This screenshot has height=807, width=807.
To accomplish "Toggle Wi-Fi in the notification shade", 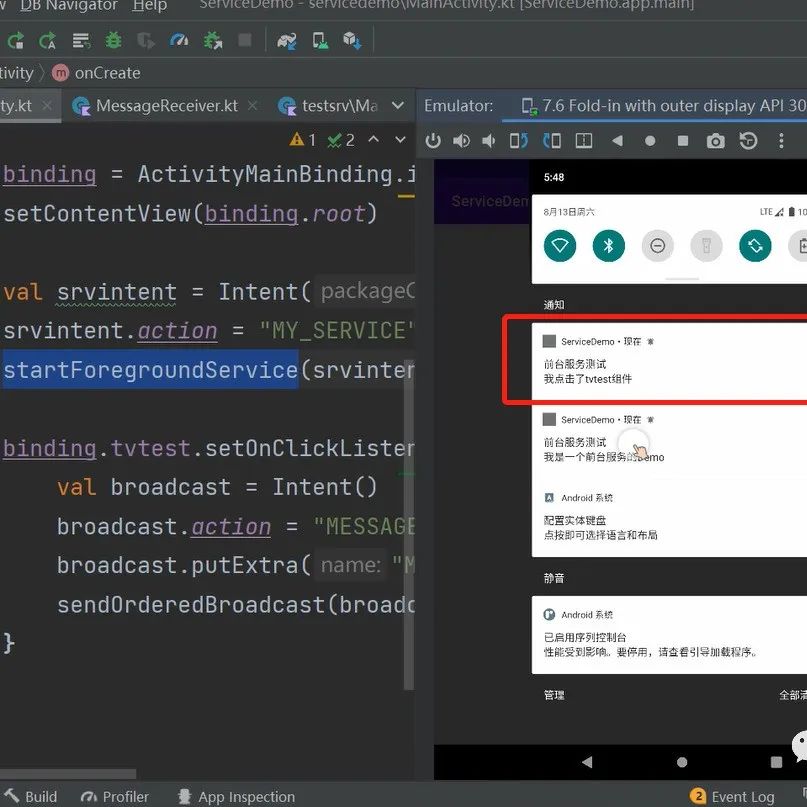I will click(559, 246).
